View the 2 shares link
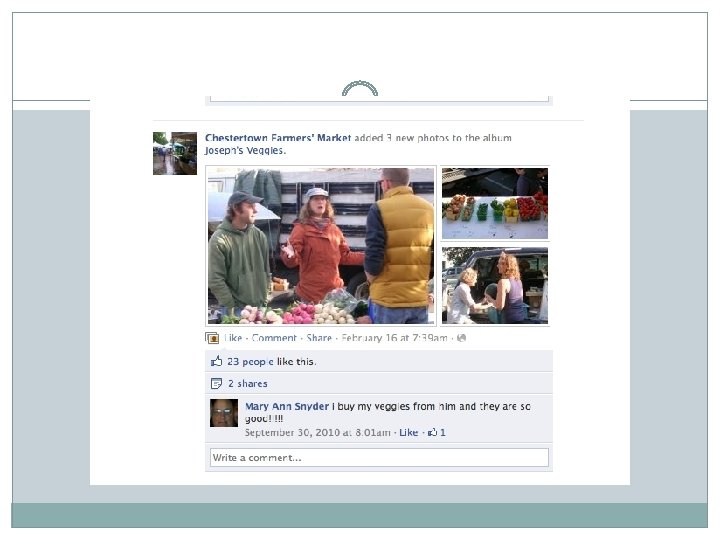This screenshot has height=540, width=720. click(248, 383)
